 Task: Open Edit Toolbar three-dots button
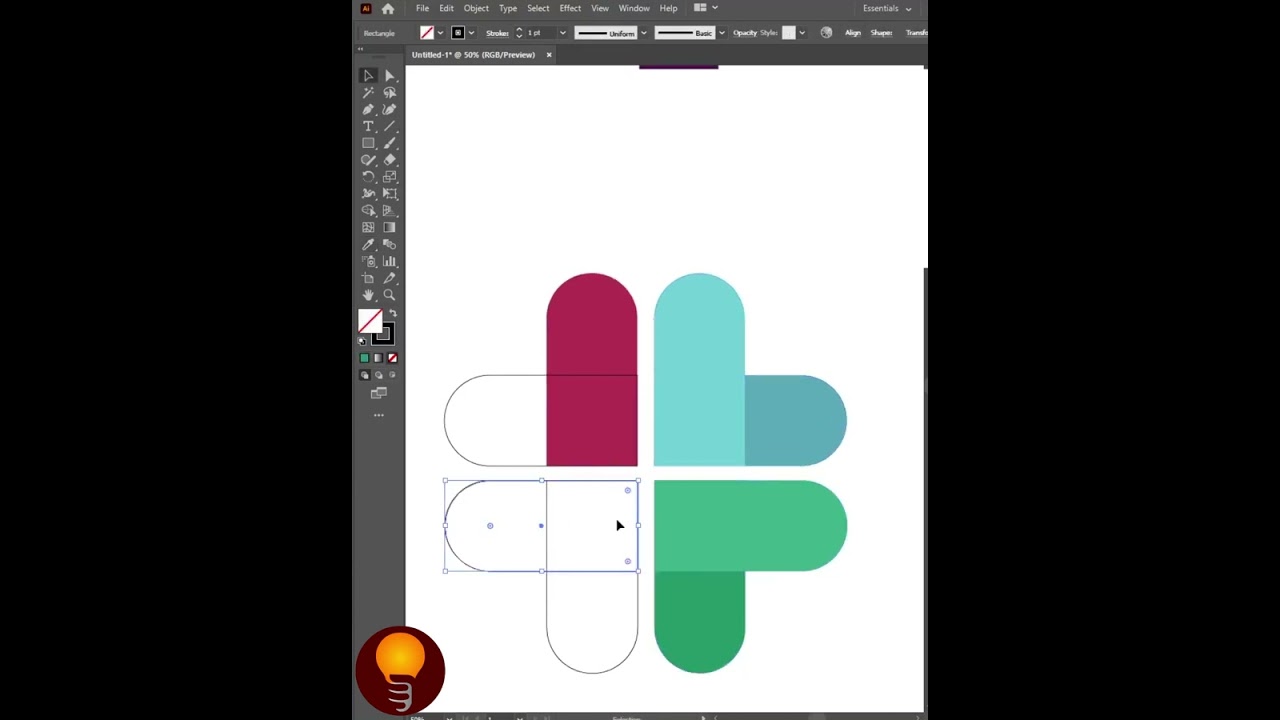[379, 415]
